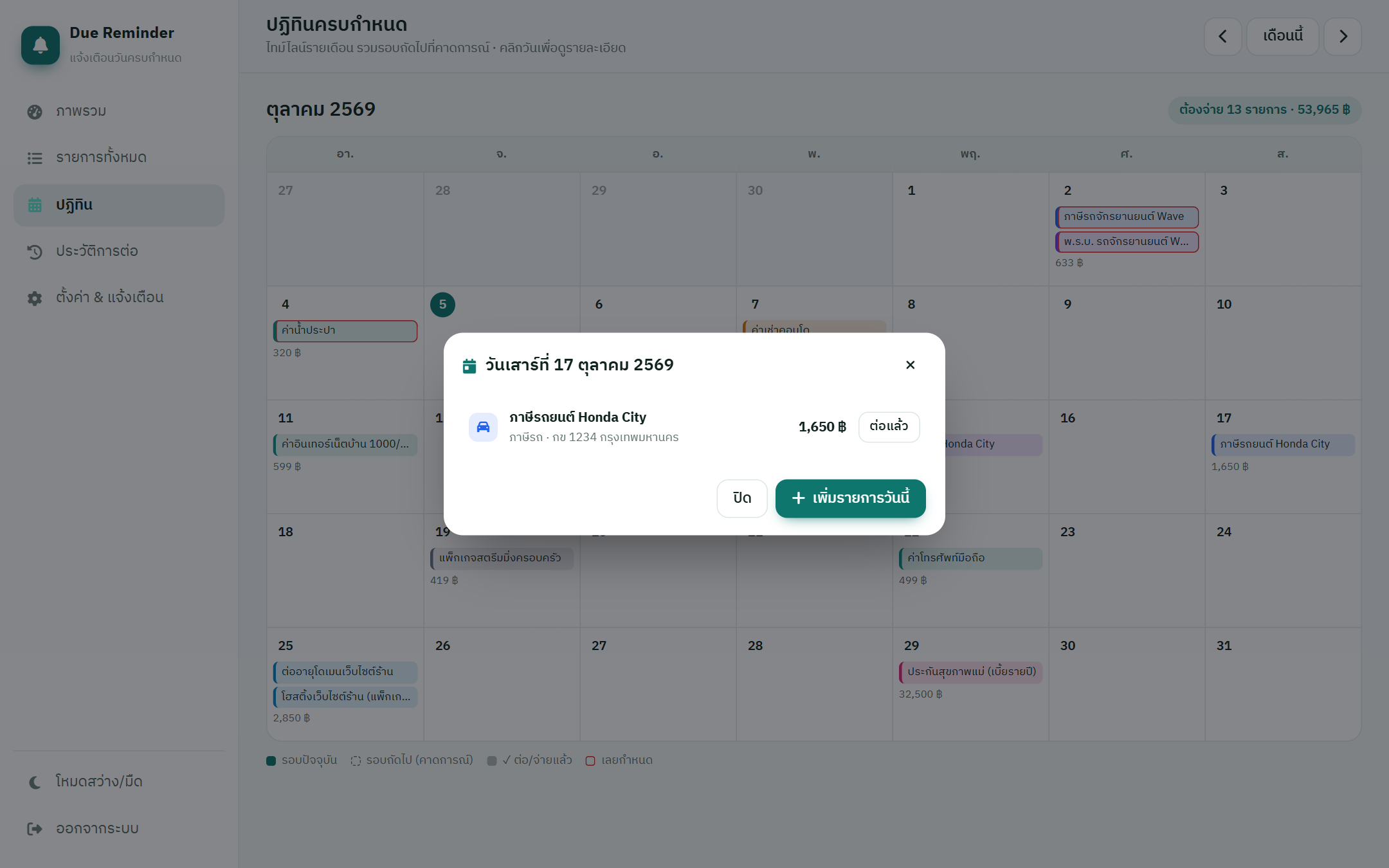Click the ออกจากระบบ logout icon
Screen dimensions: 1389x868
point(35,829)
